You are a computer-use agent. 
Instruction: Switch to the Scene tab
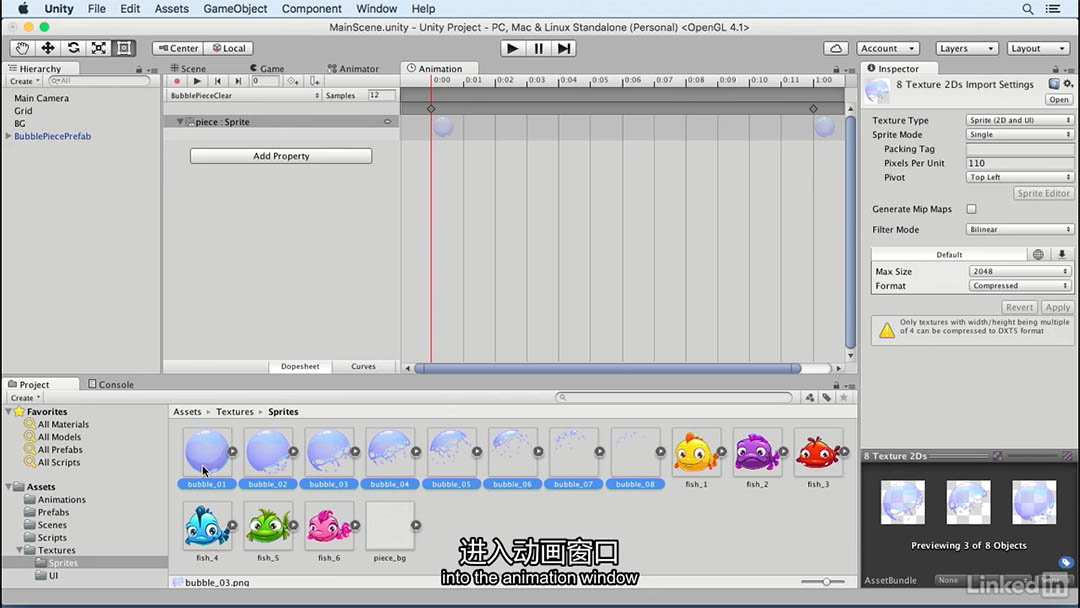(188, 68)
